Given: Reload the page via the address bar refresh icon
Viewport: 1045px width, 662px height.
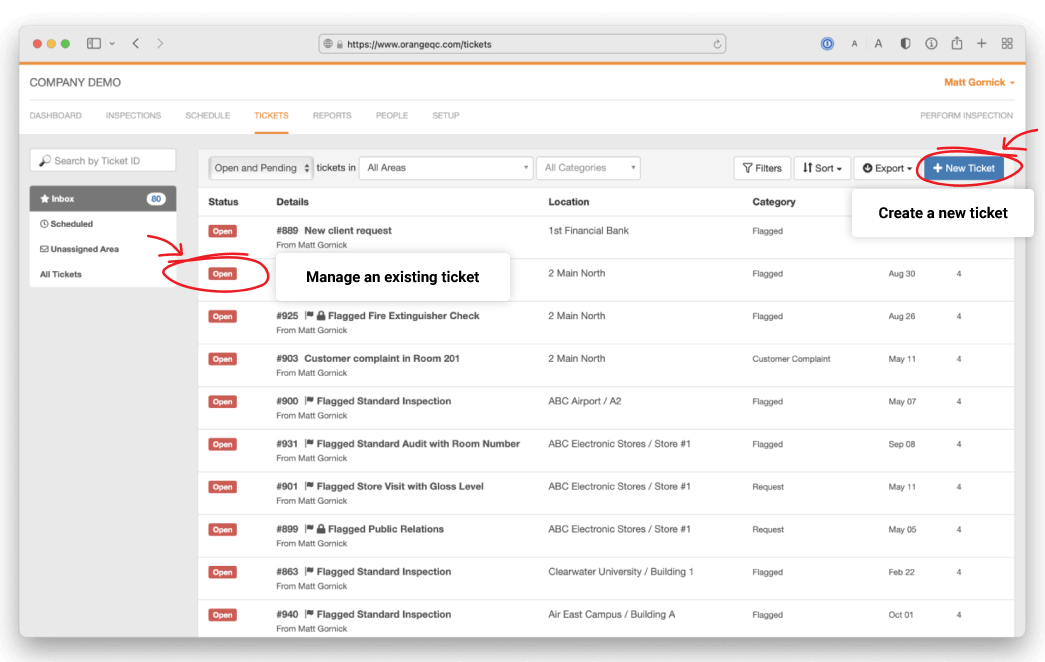Looking at the screenshot, I should point(716,43).
